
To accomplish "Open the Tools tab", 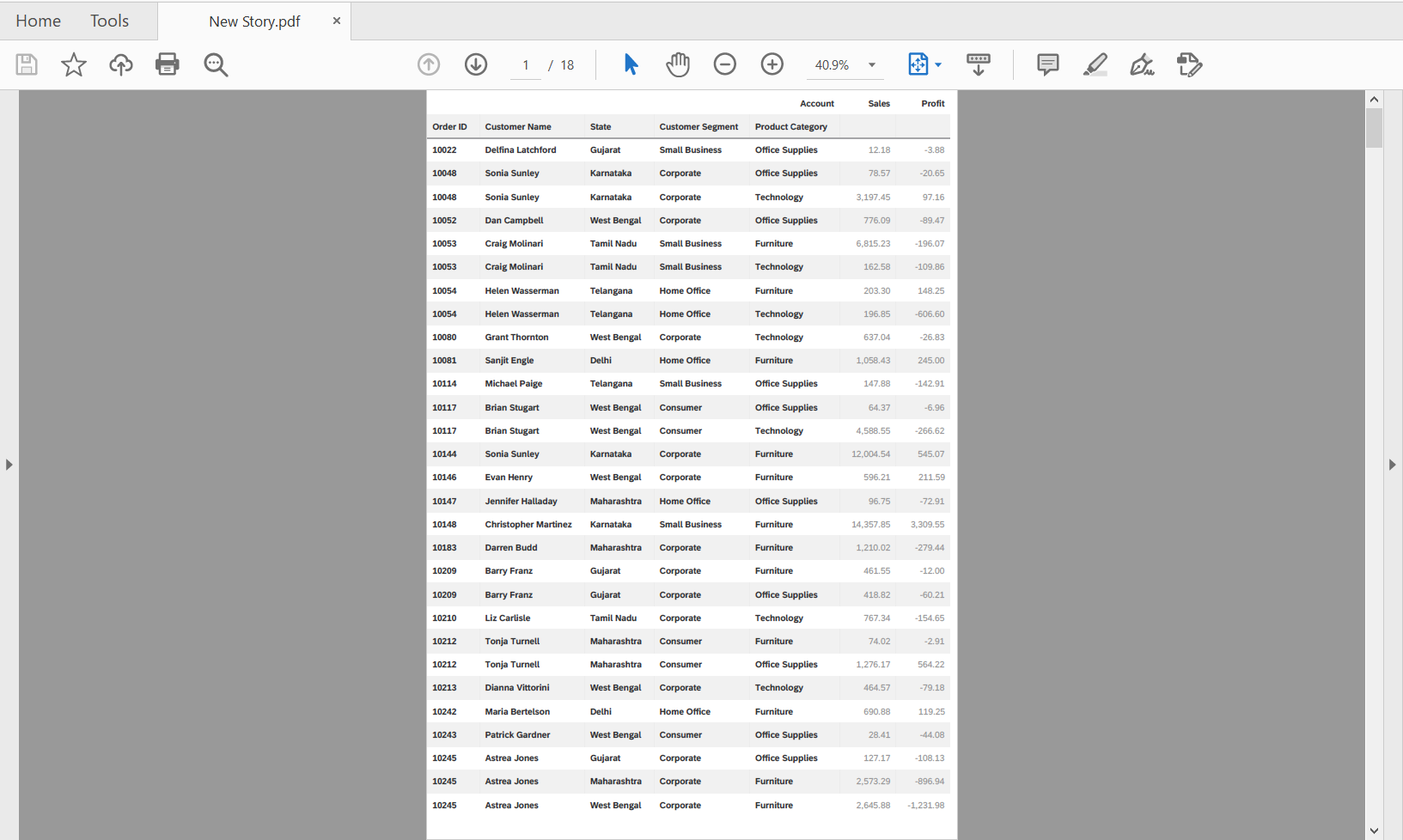I will click(110, 21).
